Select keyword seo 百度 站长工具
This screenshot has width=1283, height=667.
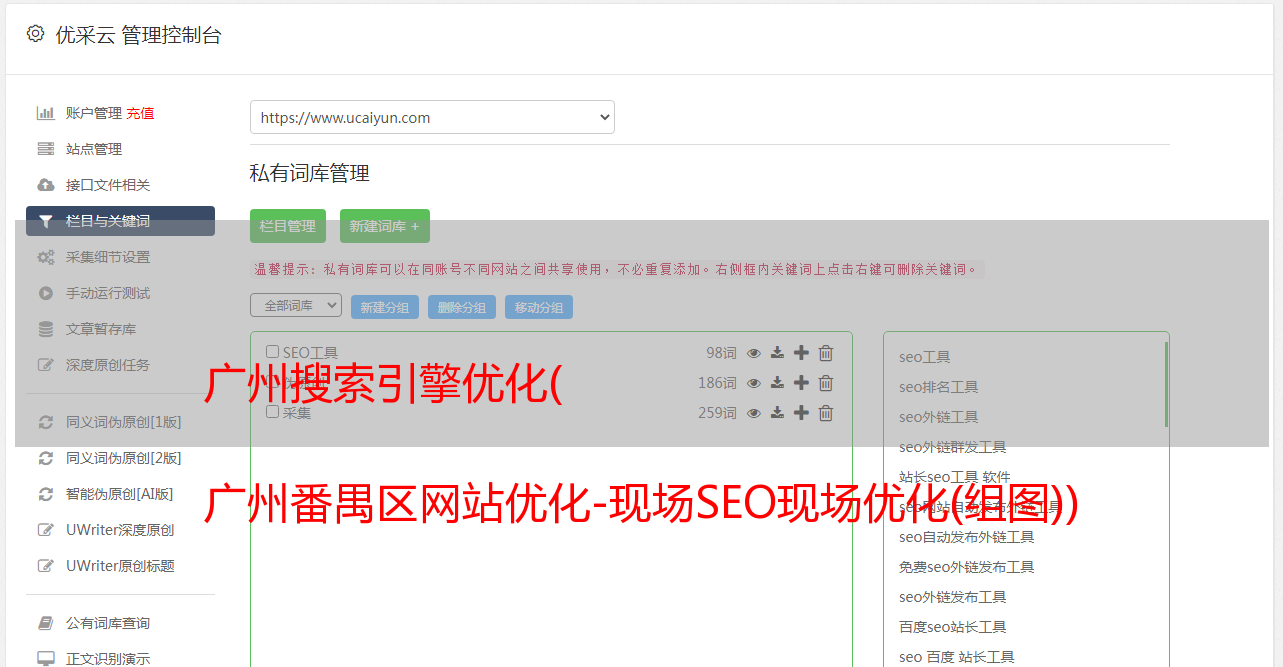pyautogui.click(x=957, y=657)
